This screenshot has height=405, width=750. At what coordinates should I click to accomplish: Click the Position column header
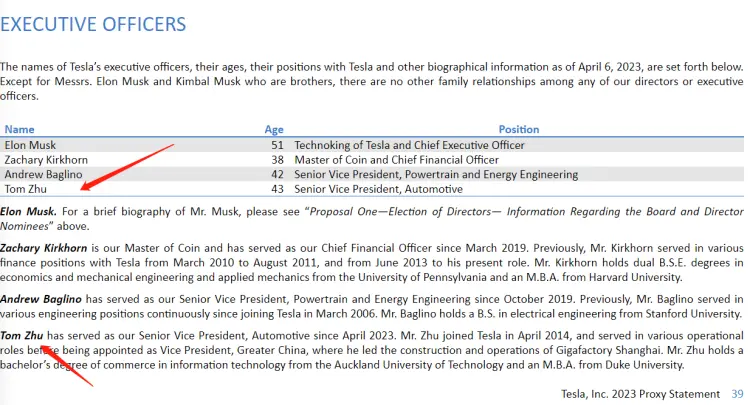click(519, 129)
